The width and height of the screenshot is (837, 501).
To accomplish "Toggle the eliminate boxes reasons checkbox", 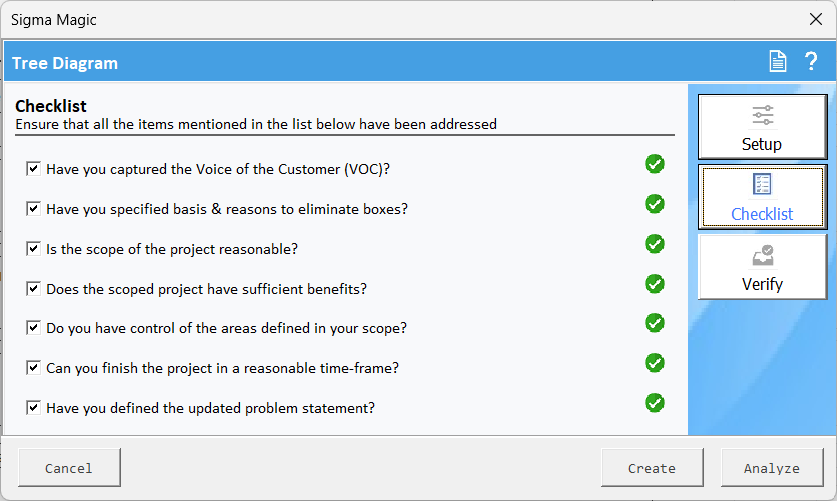I will 33,209.
